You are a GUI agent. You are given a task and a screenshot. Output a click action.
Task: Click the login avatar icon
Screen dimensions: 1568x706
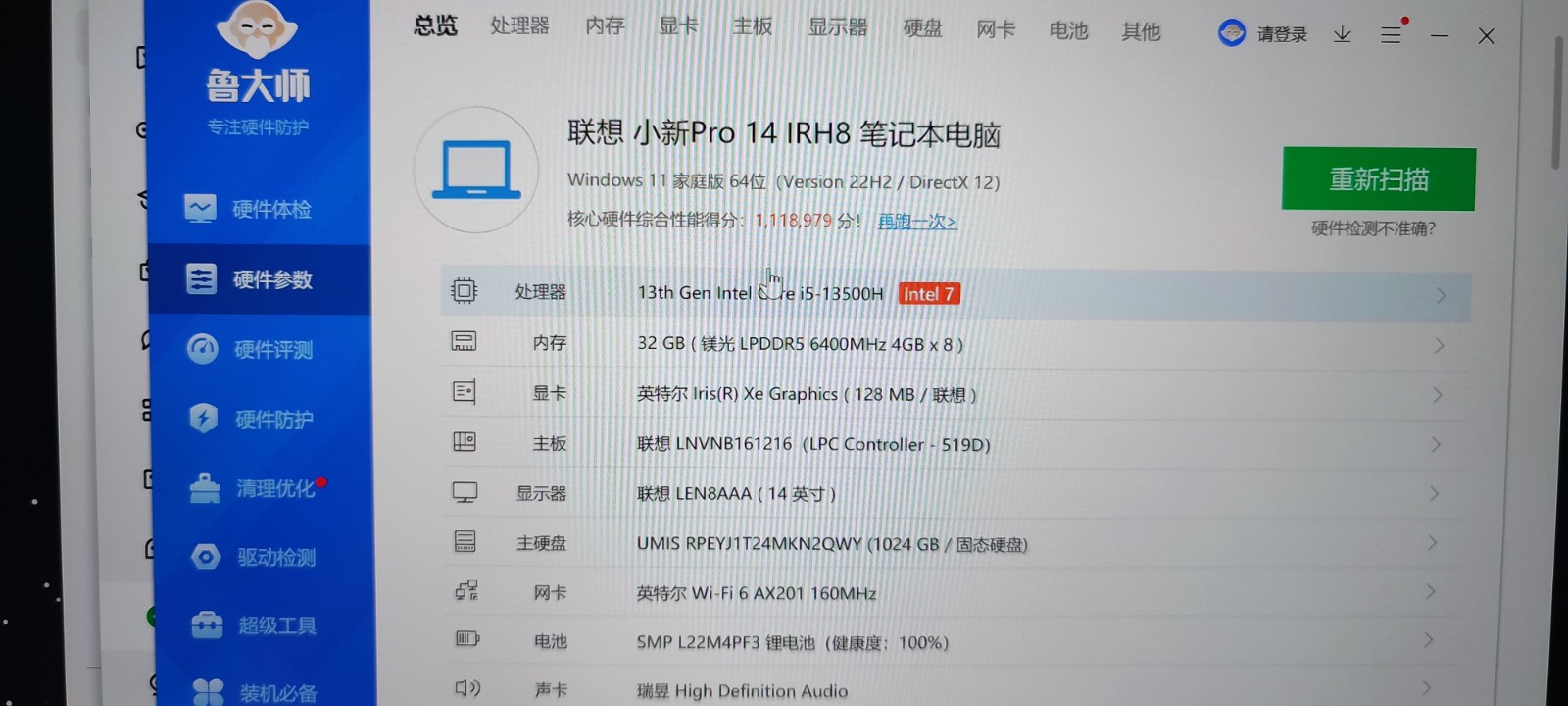(x=1232, y=33)
